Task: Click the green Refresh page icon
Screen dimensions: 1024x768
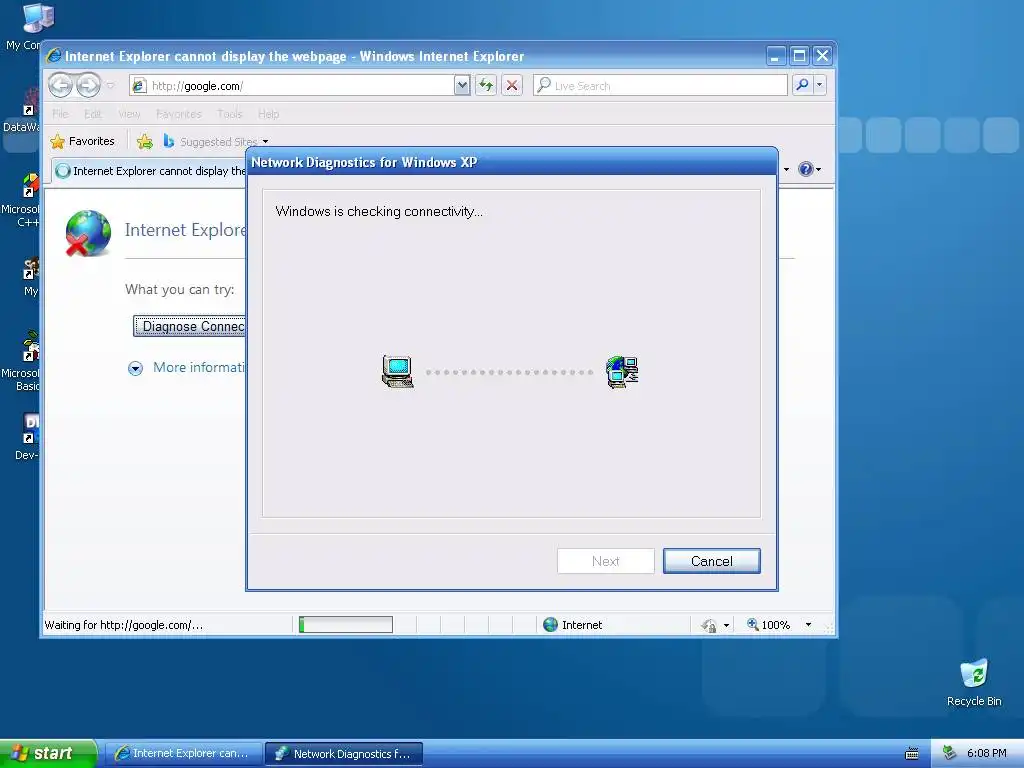Action: tap(486, 86)
